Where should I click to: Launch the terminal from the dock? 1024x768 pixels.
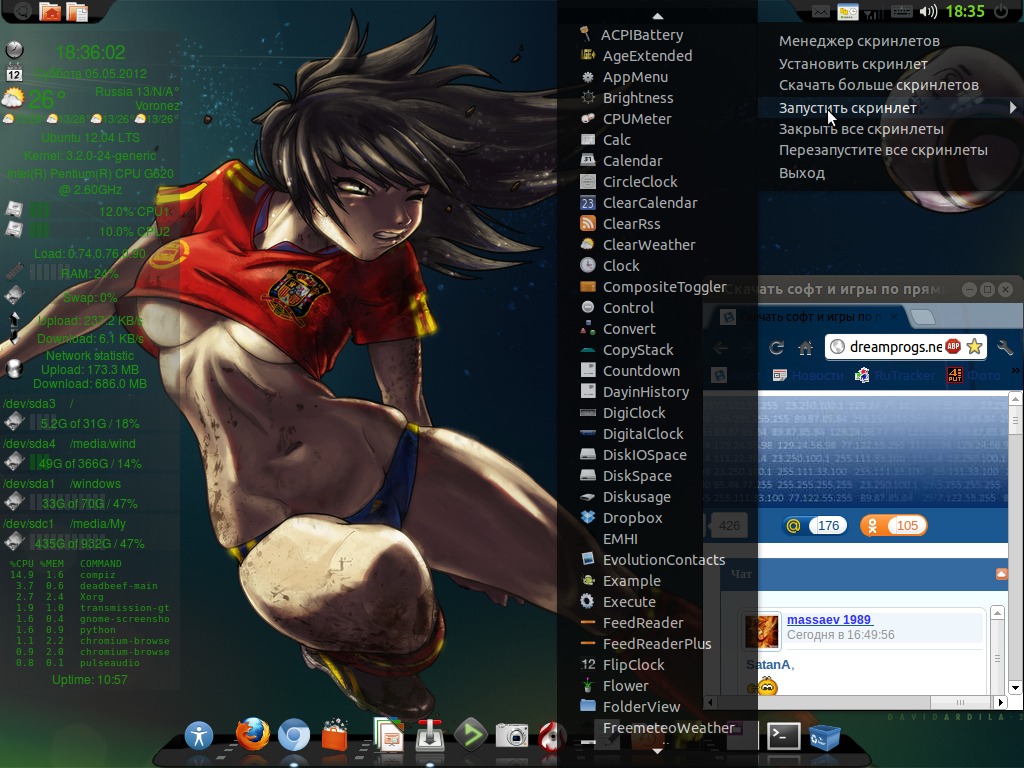[783, 735]
